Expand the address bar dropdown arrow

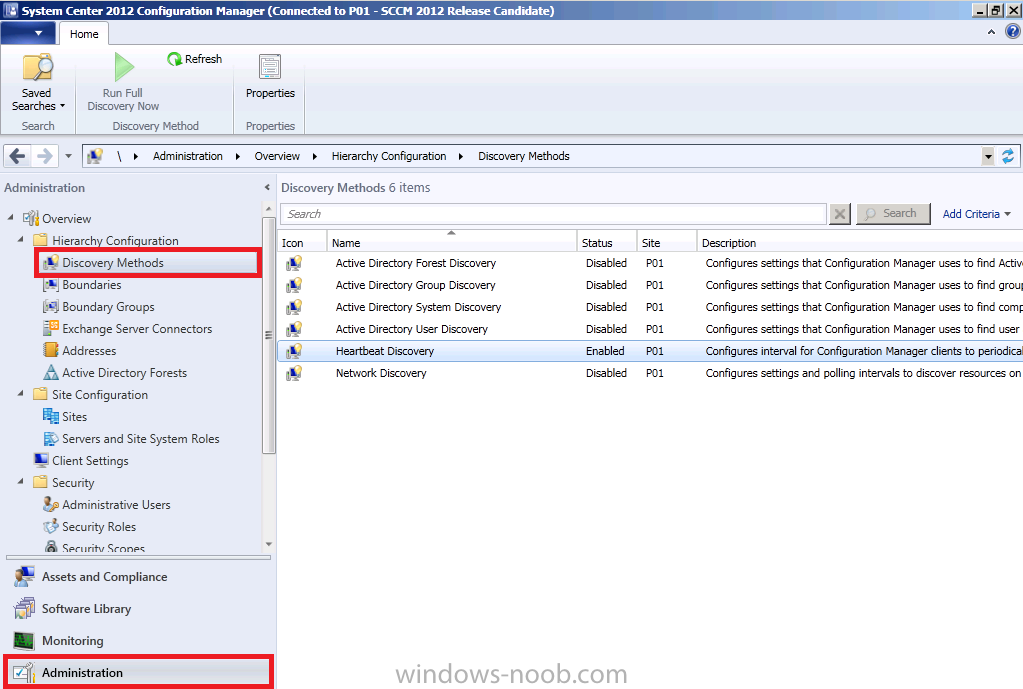tap(988, 156)
